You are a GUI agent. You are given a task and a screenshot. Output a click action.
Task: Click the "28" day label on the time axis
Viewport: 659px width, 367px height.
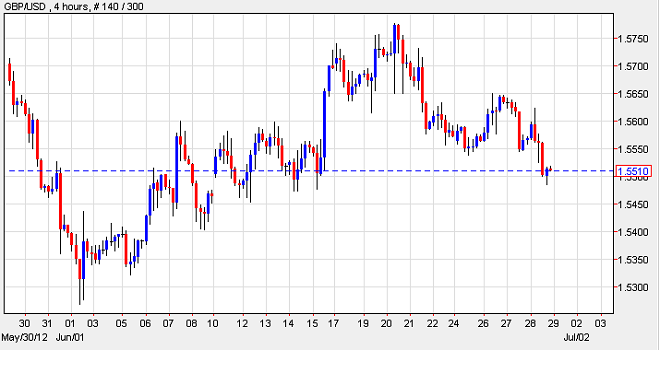coord(530,323)
